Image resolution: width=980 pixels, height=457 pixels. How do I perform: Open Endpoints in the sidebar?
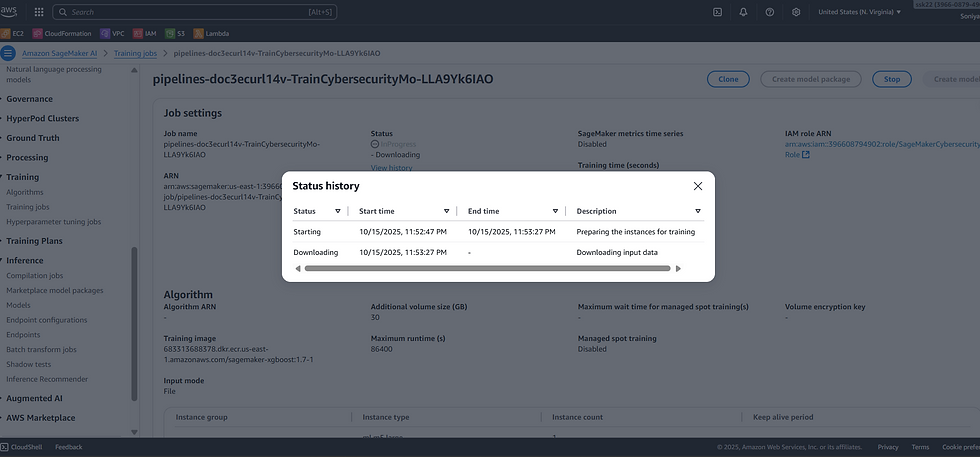click(23, 335)
